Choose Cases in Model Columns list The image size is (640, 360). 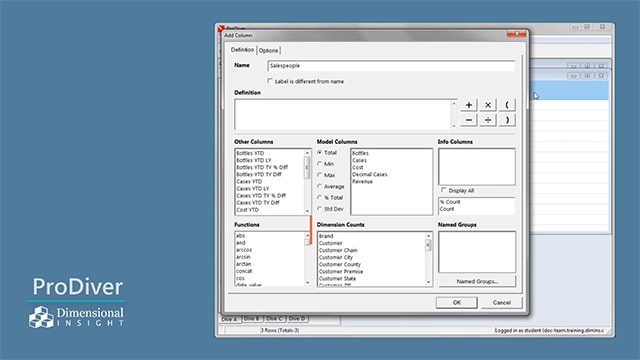click(359, 160)
